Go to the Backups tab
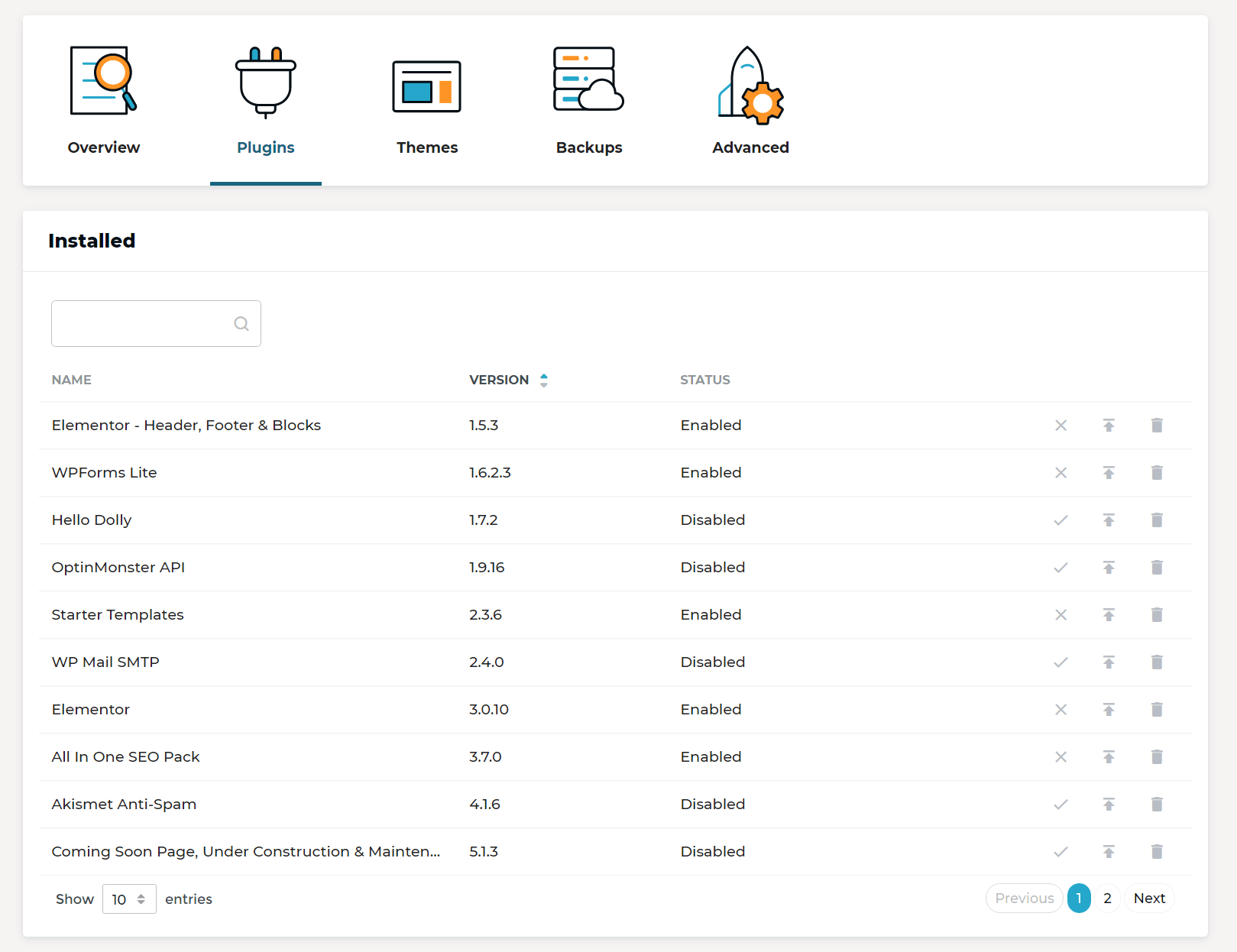1237x952 pixels. (589, 100)
